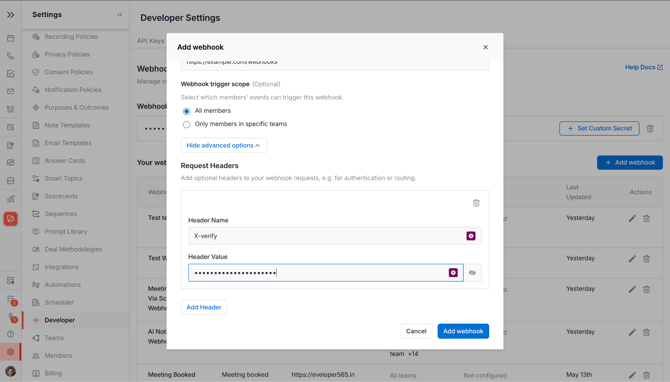
Task: Select the All members radio option
Action: point(186,111)
